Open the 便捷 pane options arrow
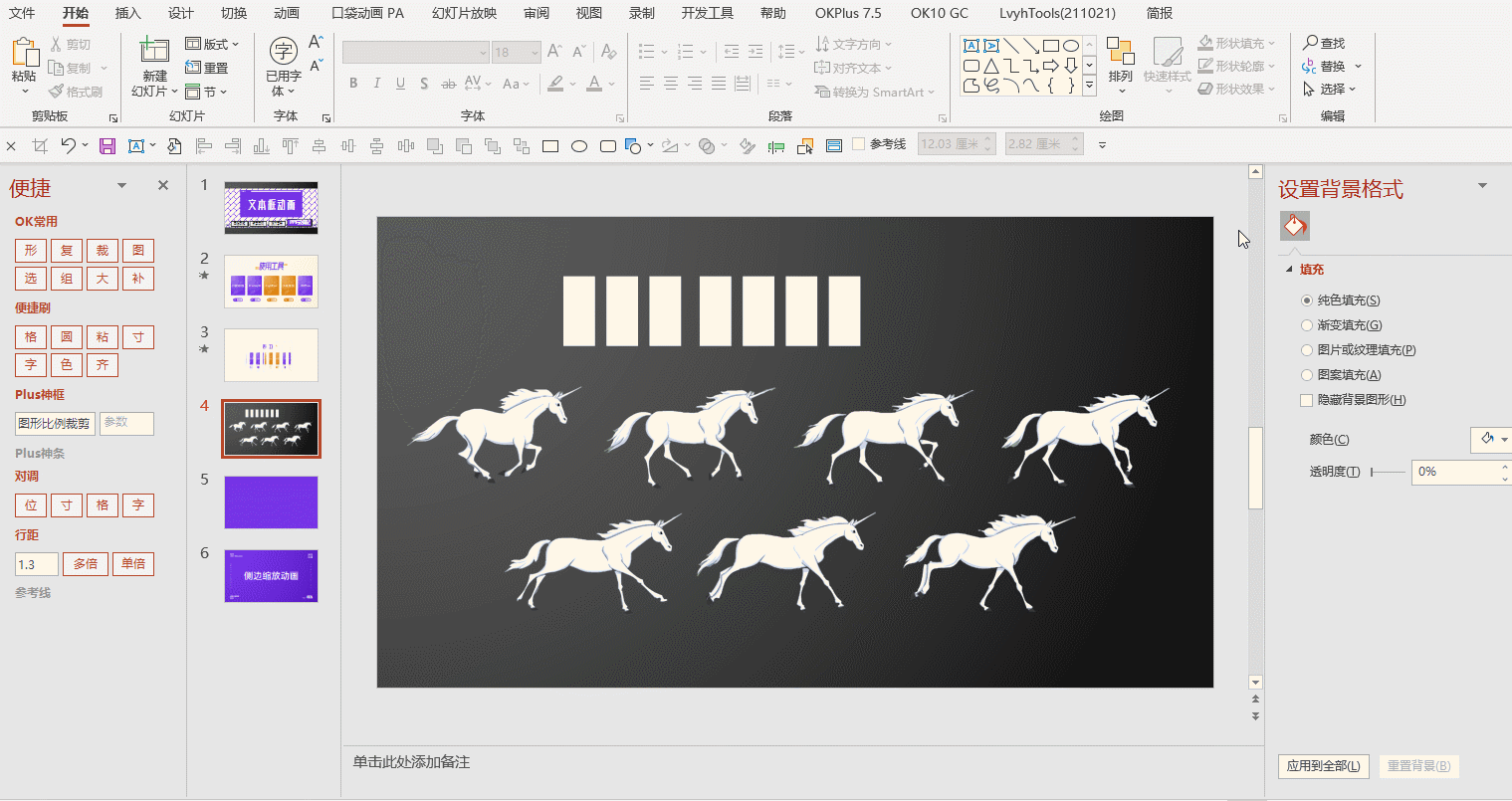Image resolution: width=1512 pixels, height=801 pixels. coord(122,185)
